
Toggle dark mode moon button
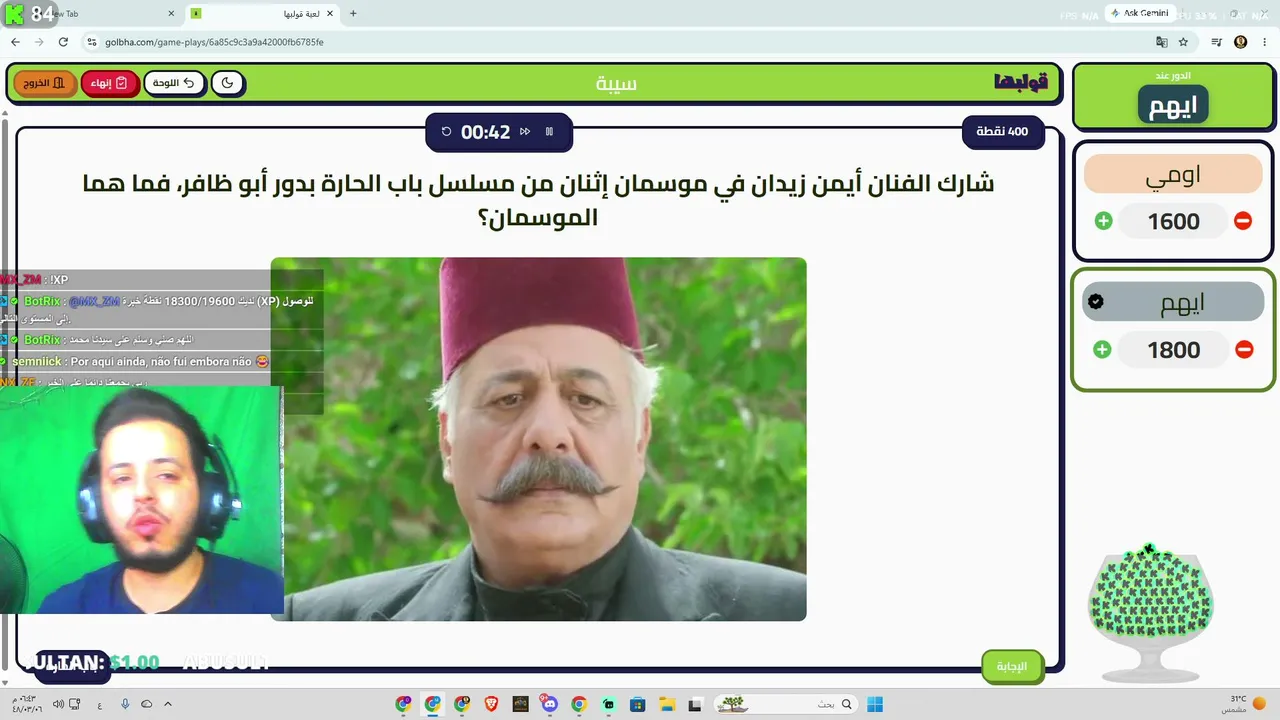pos(228,83)
